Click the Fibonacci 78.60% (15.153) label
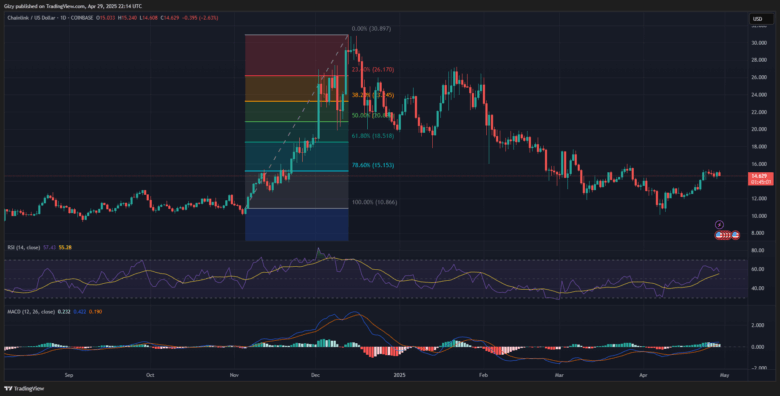Screen dimensions: 780x396 tap(373, 165)
